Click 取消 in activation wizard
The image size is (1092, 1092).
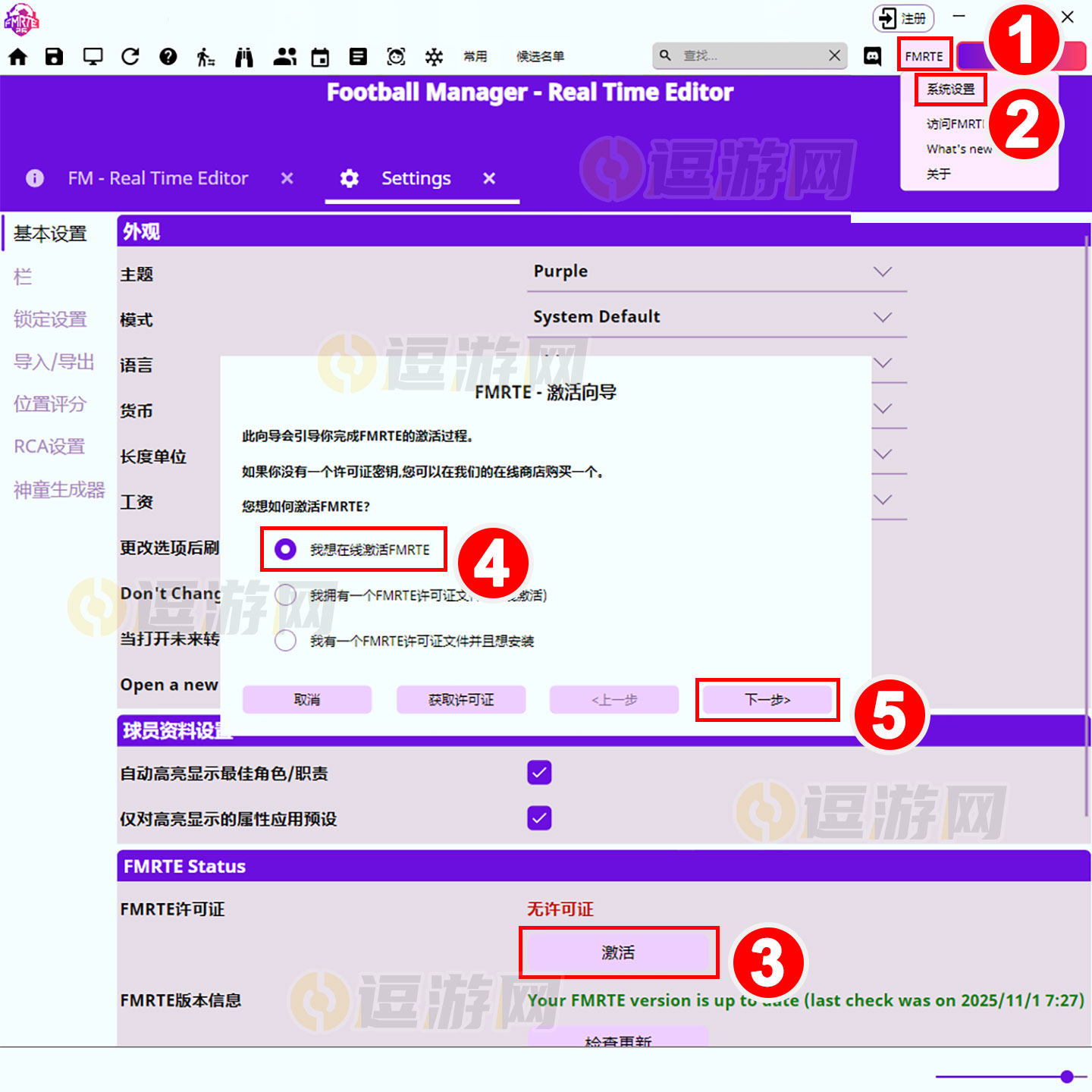[307, 699]
